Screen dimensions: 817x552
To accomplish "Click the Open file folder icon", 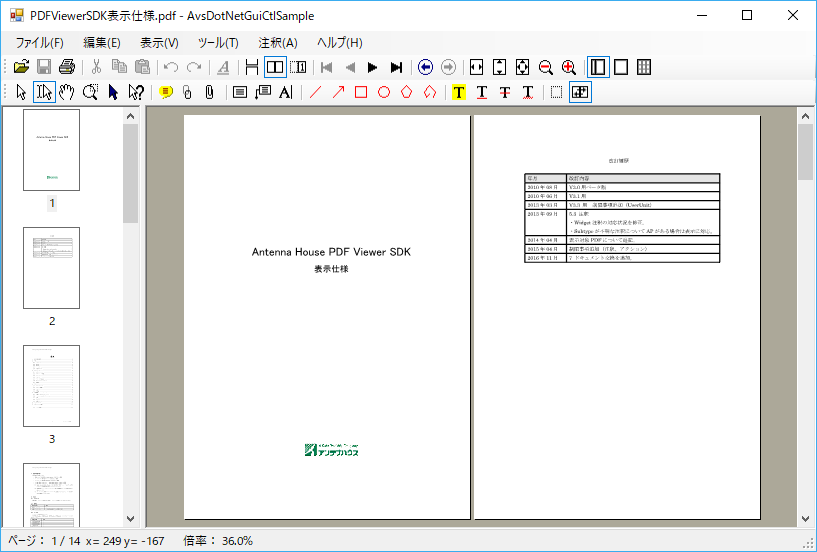I will click(x=21, y=67).
